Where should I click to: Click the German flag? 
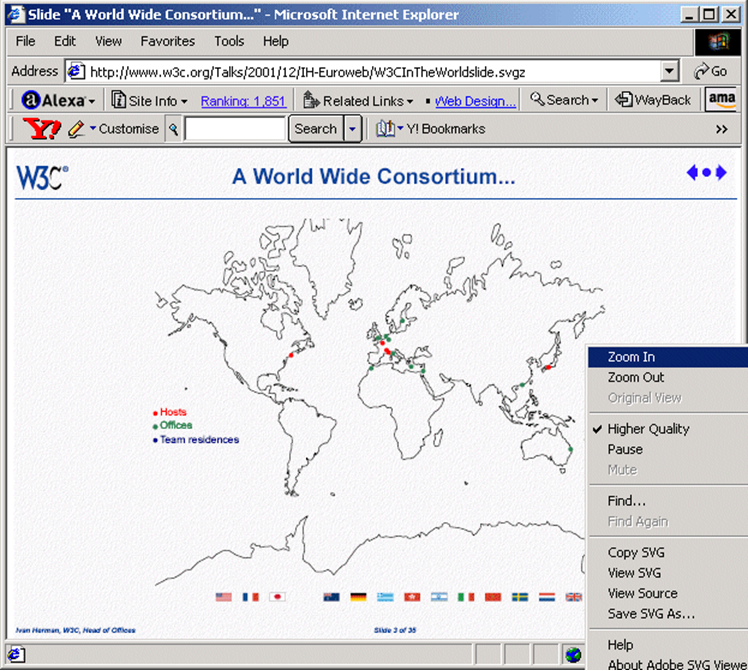coord(358,597)
